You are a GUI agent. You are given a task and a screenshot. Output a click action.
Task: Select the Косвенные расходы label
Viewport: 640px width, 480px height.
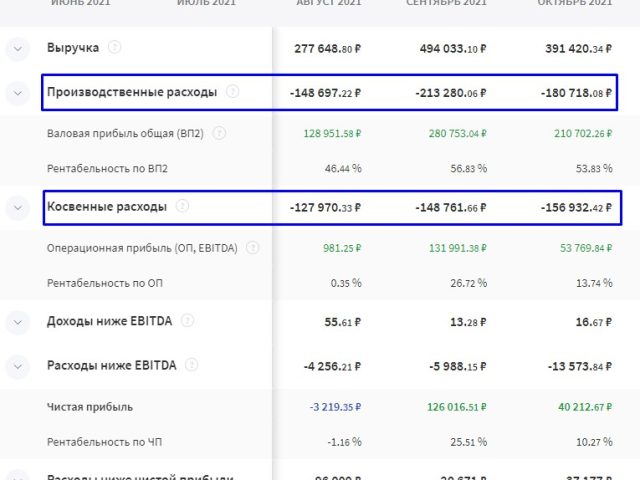107,207
